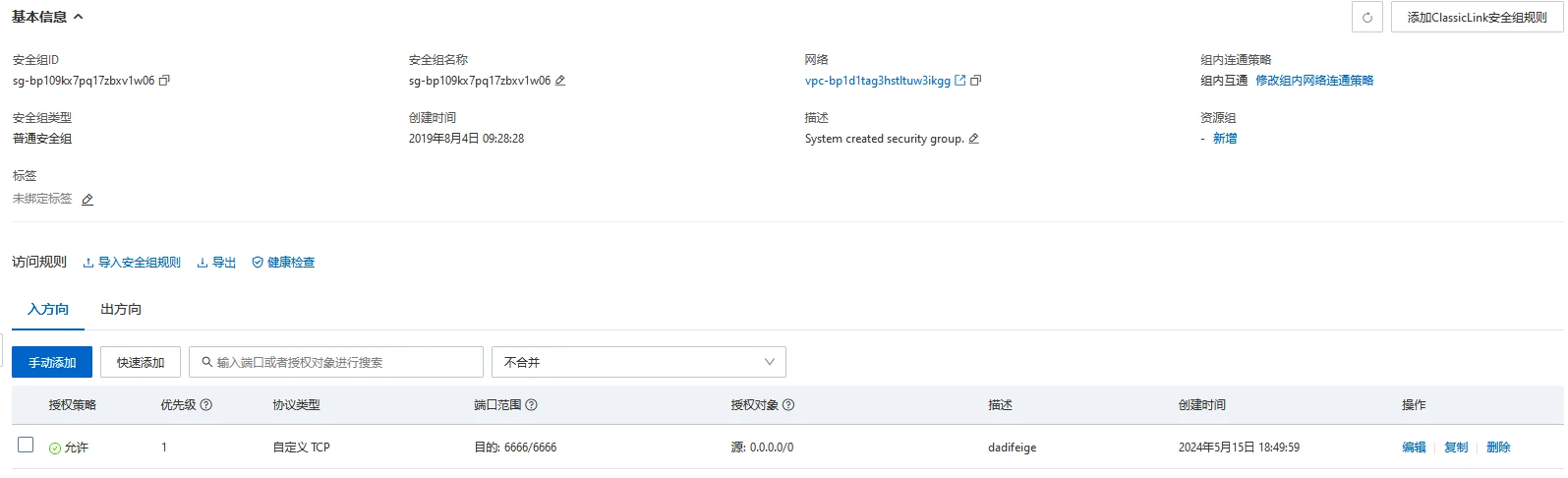Click the 快速添加 button
This screenshot has width=1568, height=478.
point(141,362)
